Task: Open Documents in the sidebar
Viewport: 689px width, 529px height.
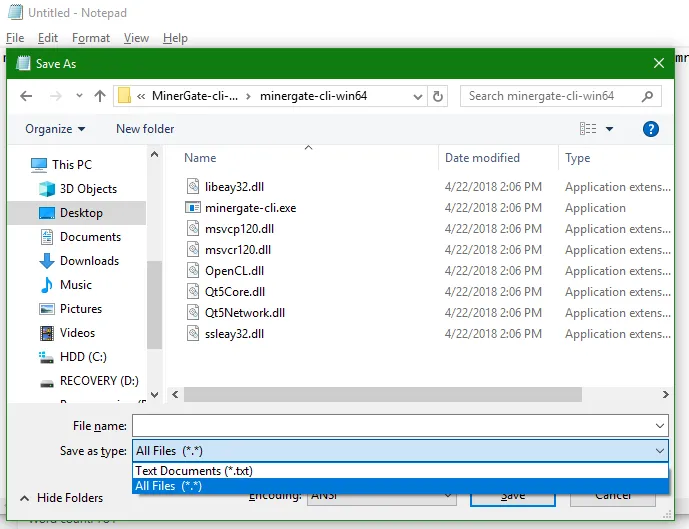Action: click(x=90, y=237)
